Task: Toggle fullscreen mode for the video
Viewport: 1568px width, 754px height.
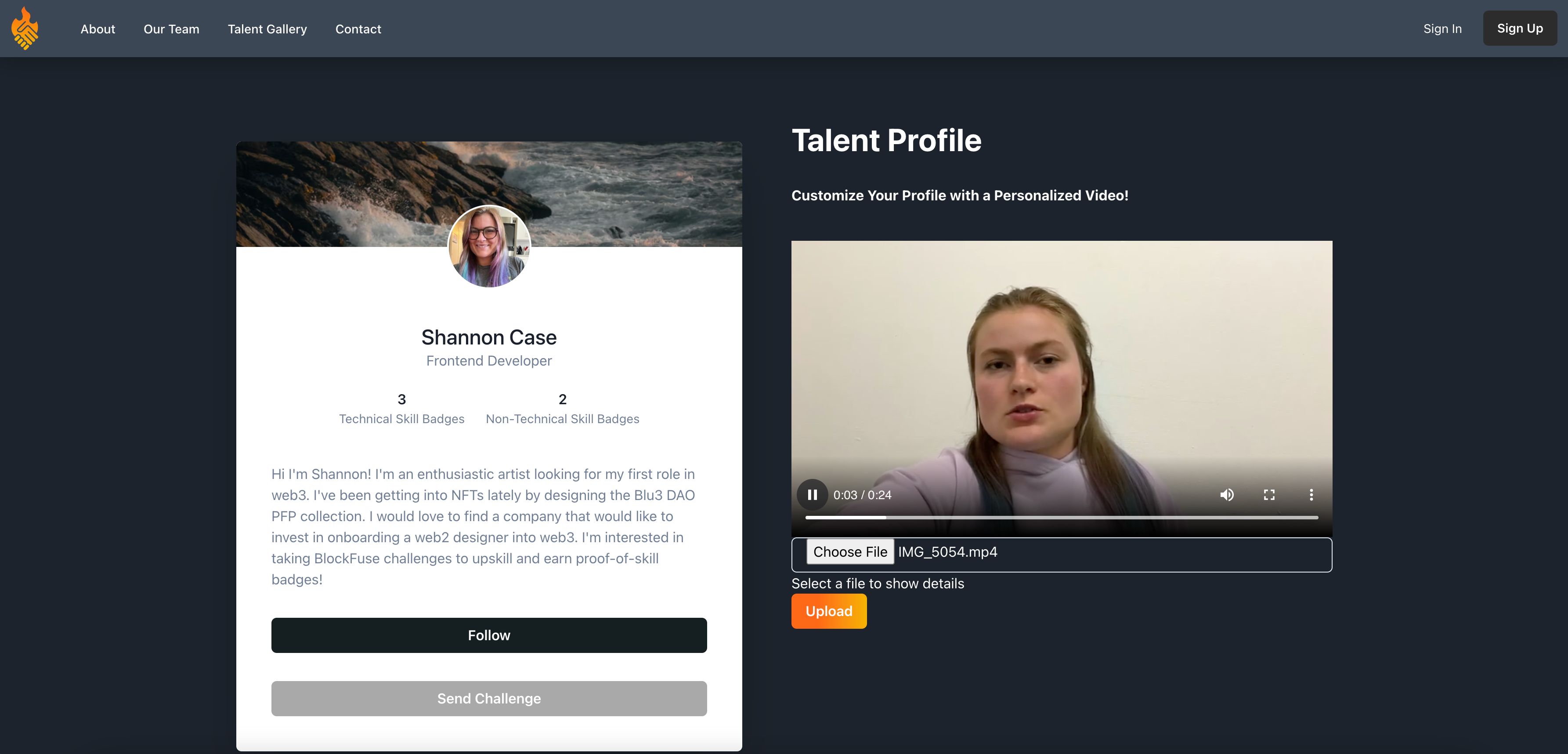Action: (x=1268, y=494)
